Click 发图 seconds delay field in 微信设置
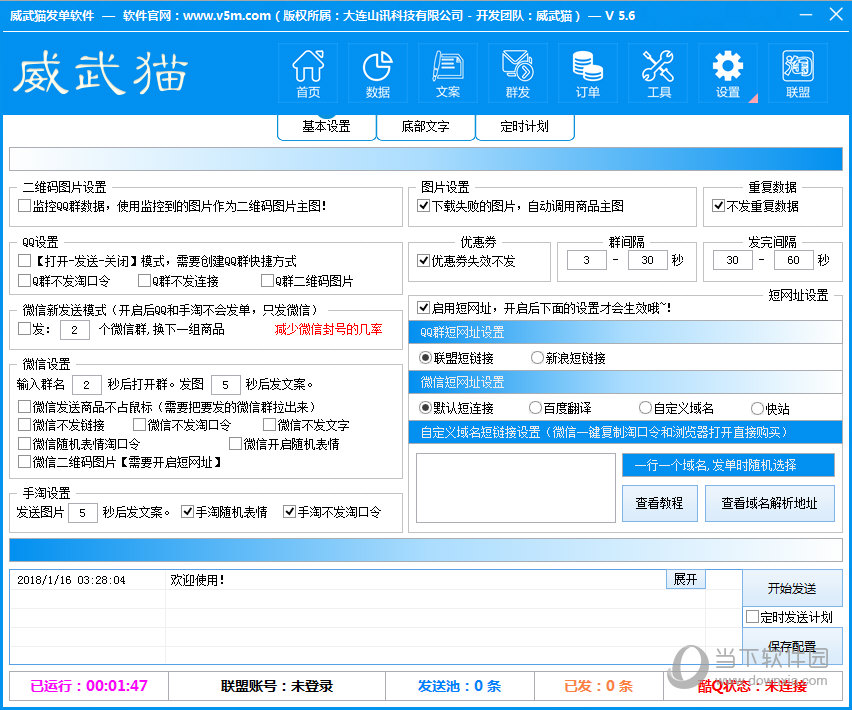This screenshot has width=852, height=710. pyautogui.click(x=225, y=385)
